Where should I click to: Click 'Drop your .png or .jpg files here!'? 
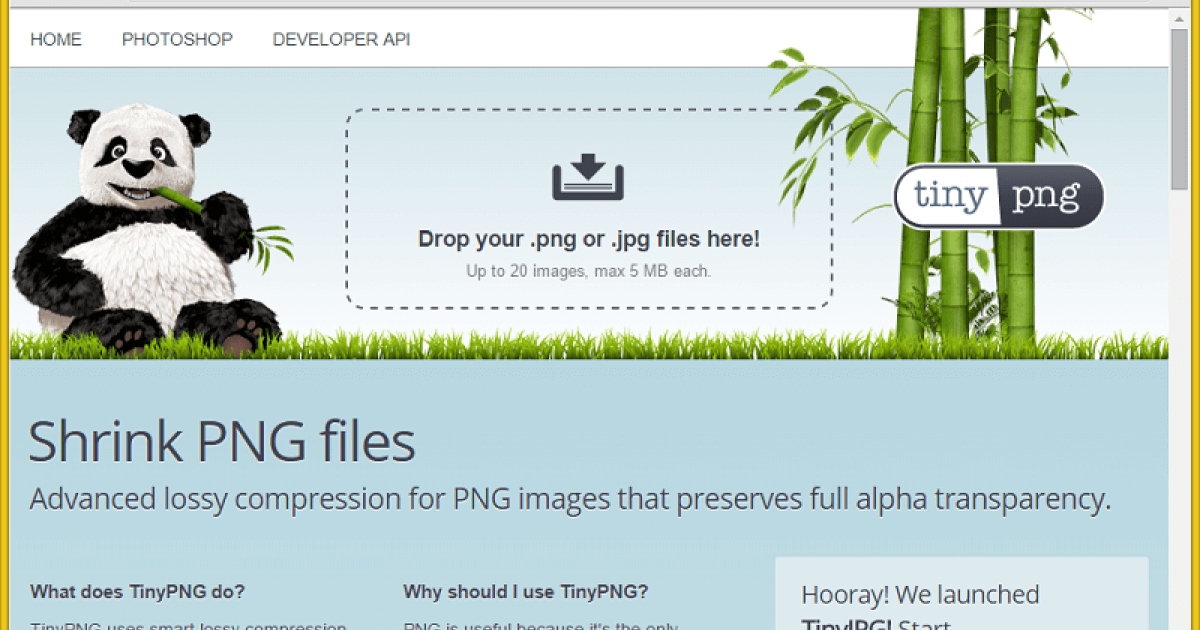(588, 240)
